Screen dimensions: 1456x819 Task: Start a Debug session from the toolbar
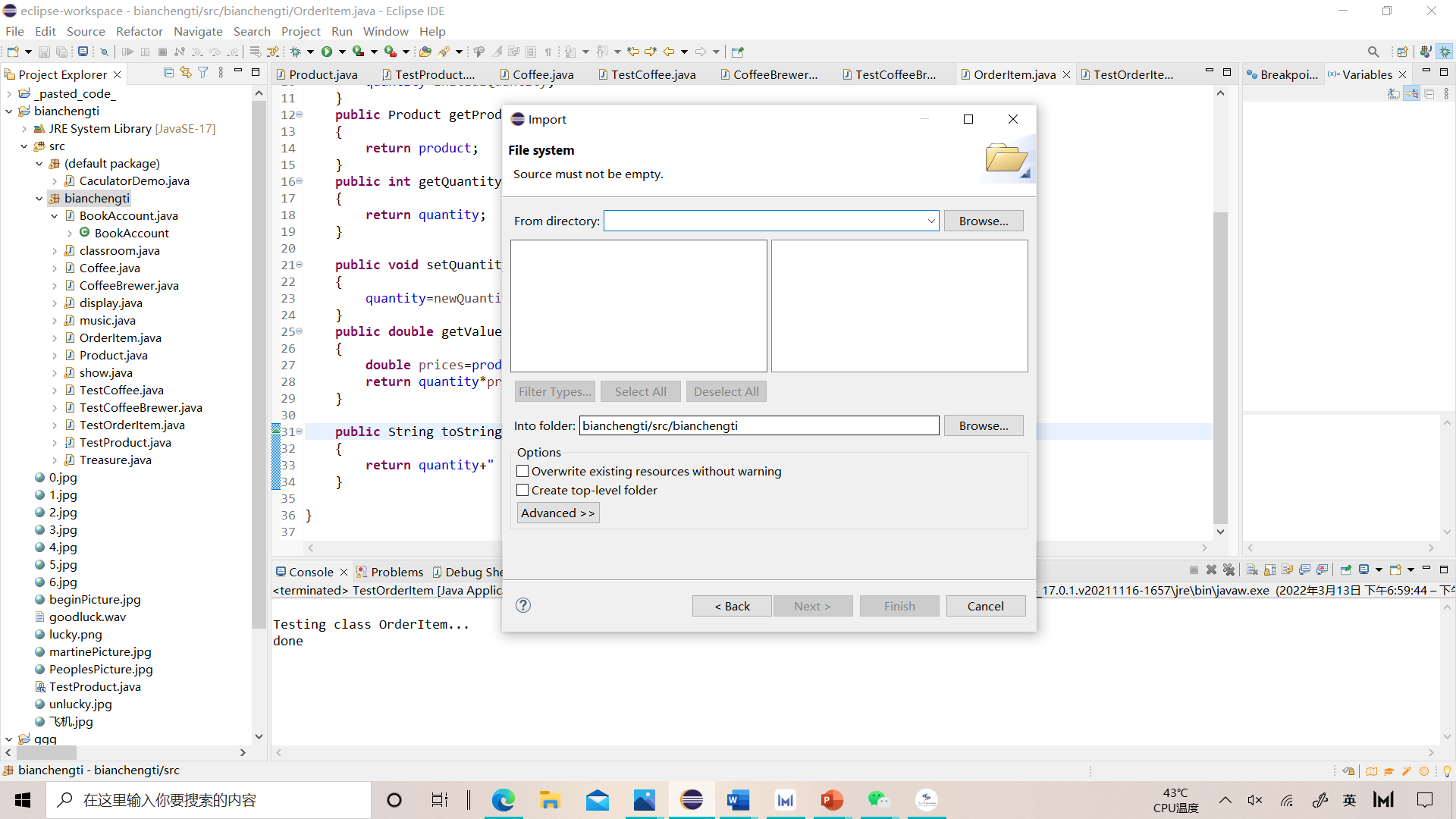click(297, 52)
